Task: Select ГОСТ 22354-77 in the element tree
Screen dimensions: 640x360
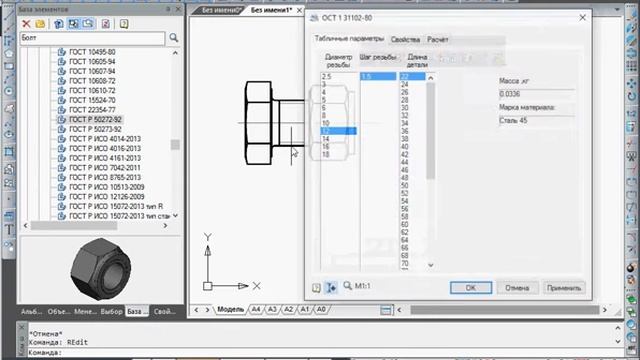Action: click(x=92, y=110)
